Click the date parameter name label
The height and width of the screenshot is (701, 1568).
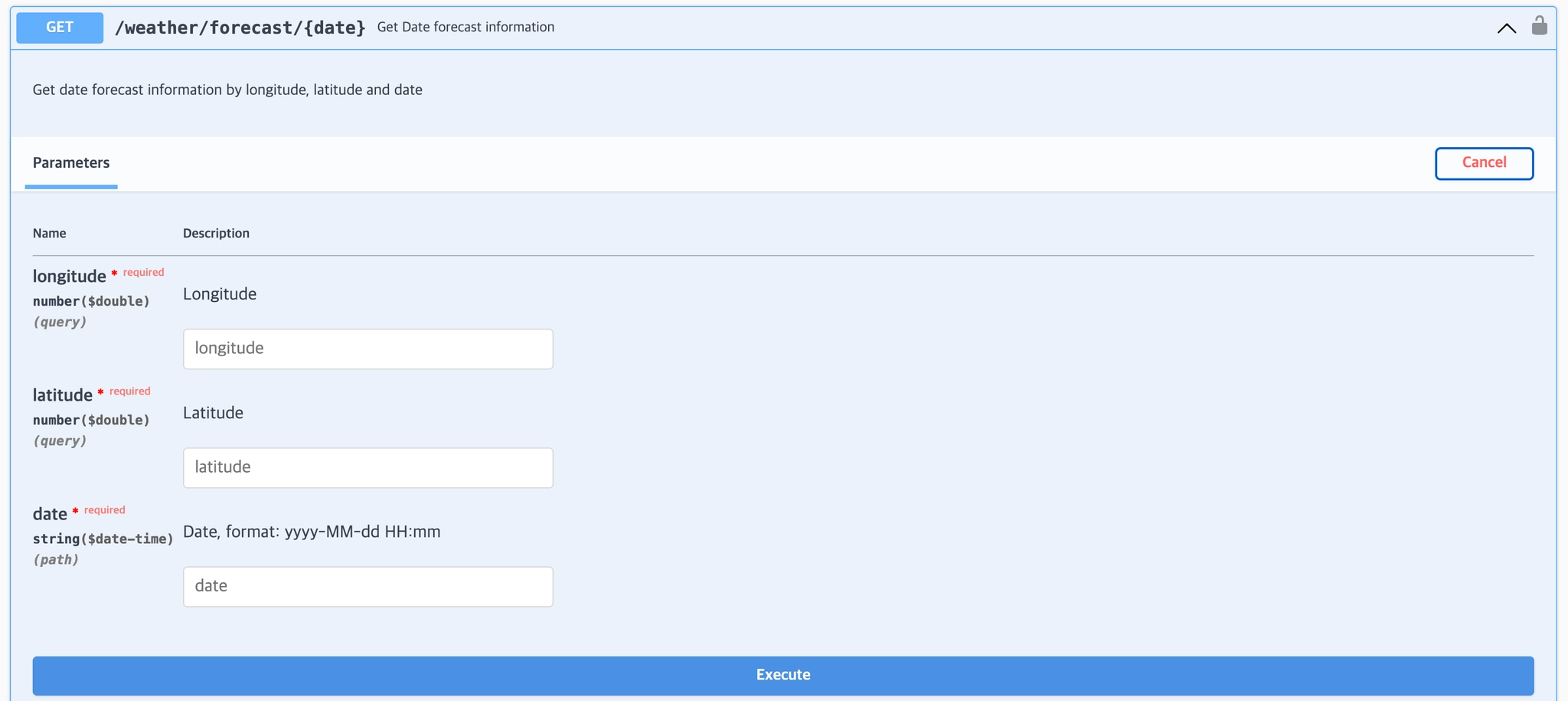50,514
